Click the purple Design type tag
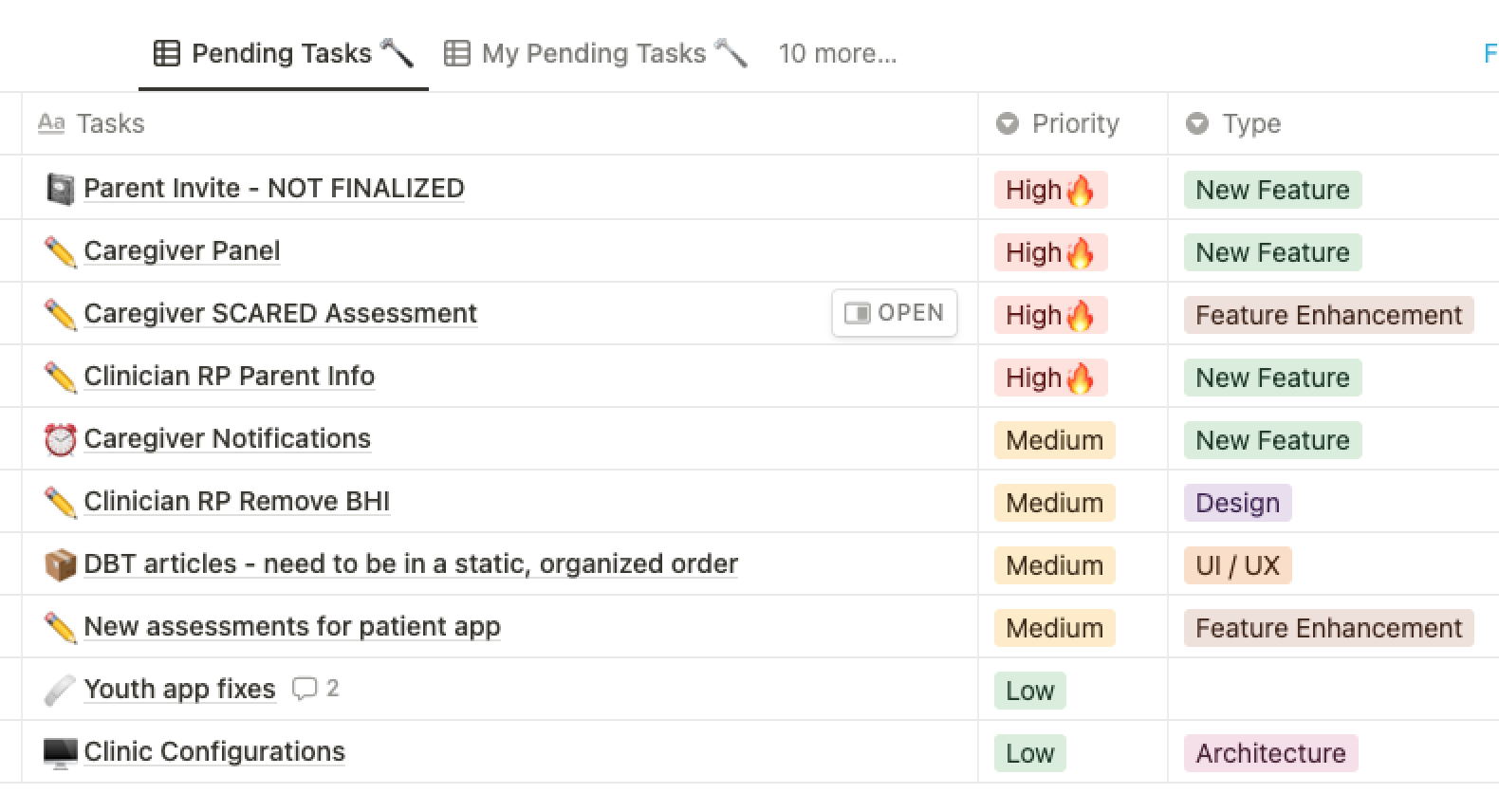The height and width of the screenshot is (812, 1499). tap(1237, 503)
